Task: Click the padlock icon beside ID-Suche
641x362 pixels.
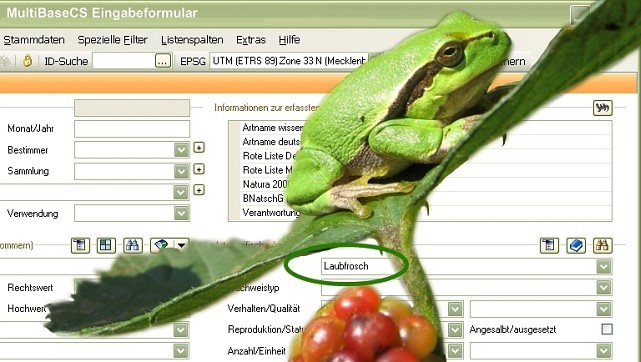Action: [x=27, y=61]
